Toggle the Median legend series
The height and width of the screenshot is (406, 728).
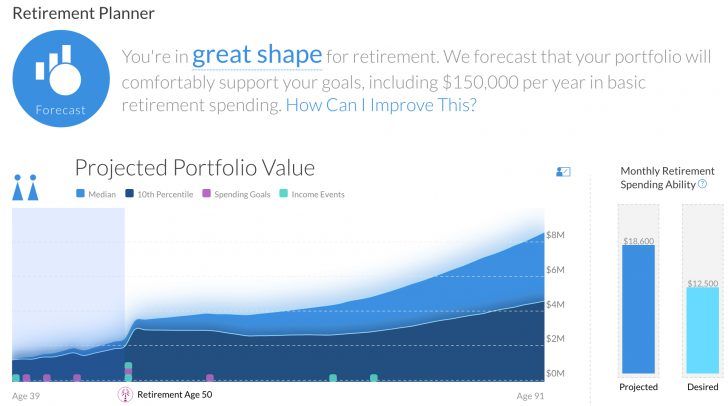(x=98, y=194)
